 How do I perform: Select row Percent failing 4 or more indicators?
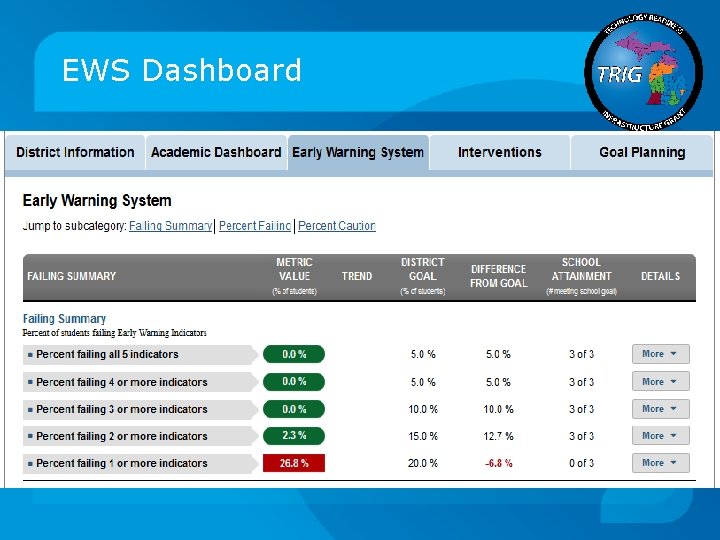140,382
